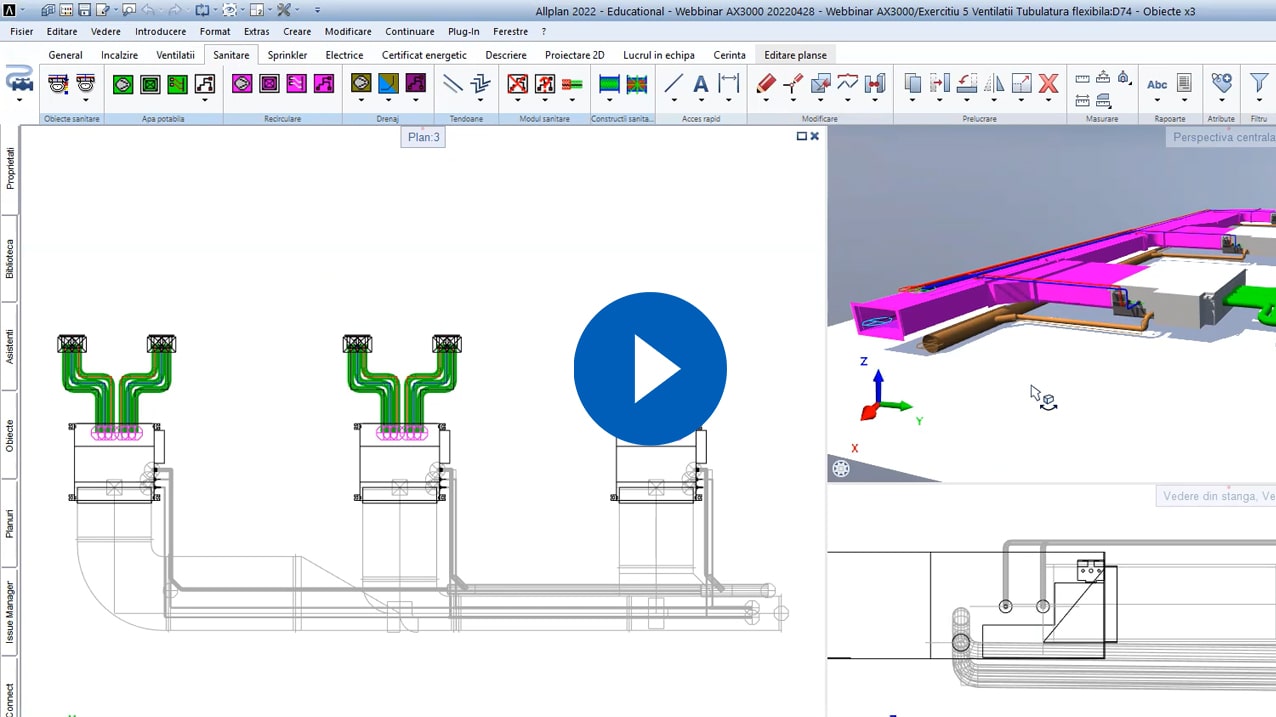Switch to the General ribbon tab
Screen dimensions: 1276x717
pyautogui.click(x=65, y=55)
